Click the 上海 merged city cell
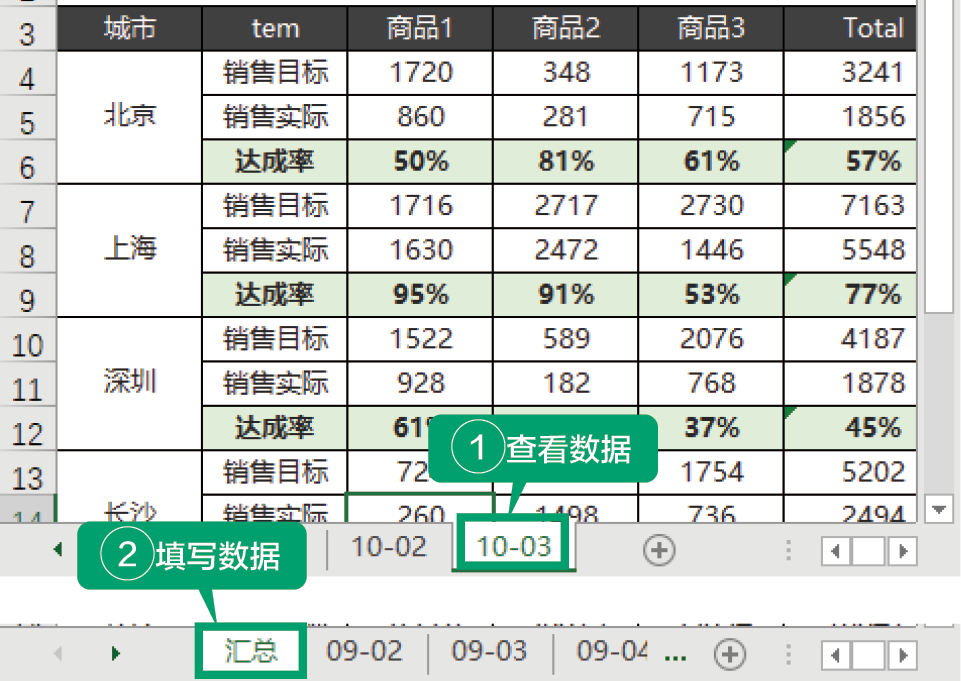This screenshot has width=961, height=681. (x=130, y=249)
